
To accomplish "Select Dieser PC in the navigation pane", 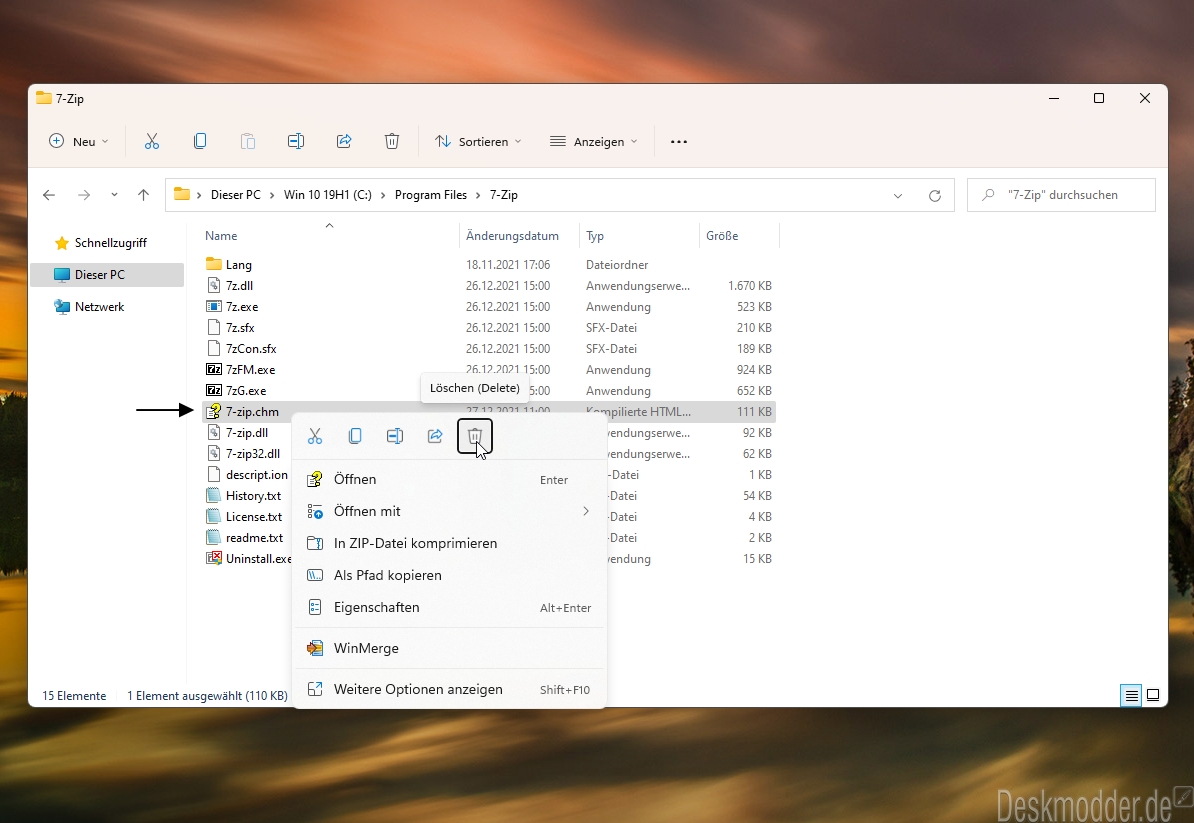I will [107, 275].
